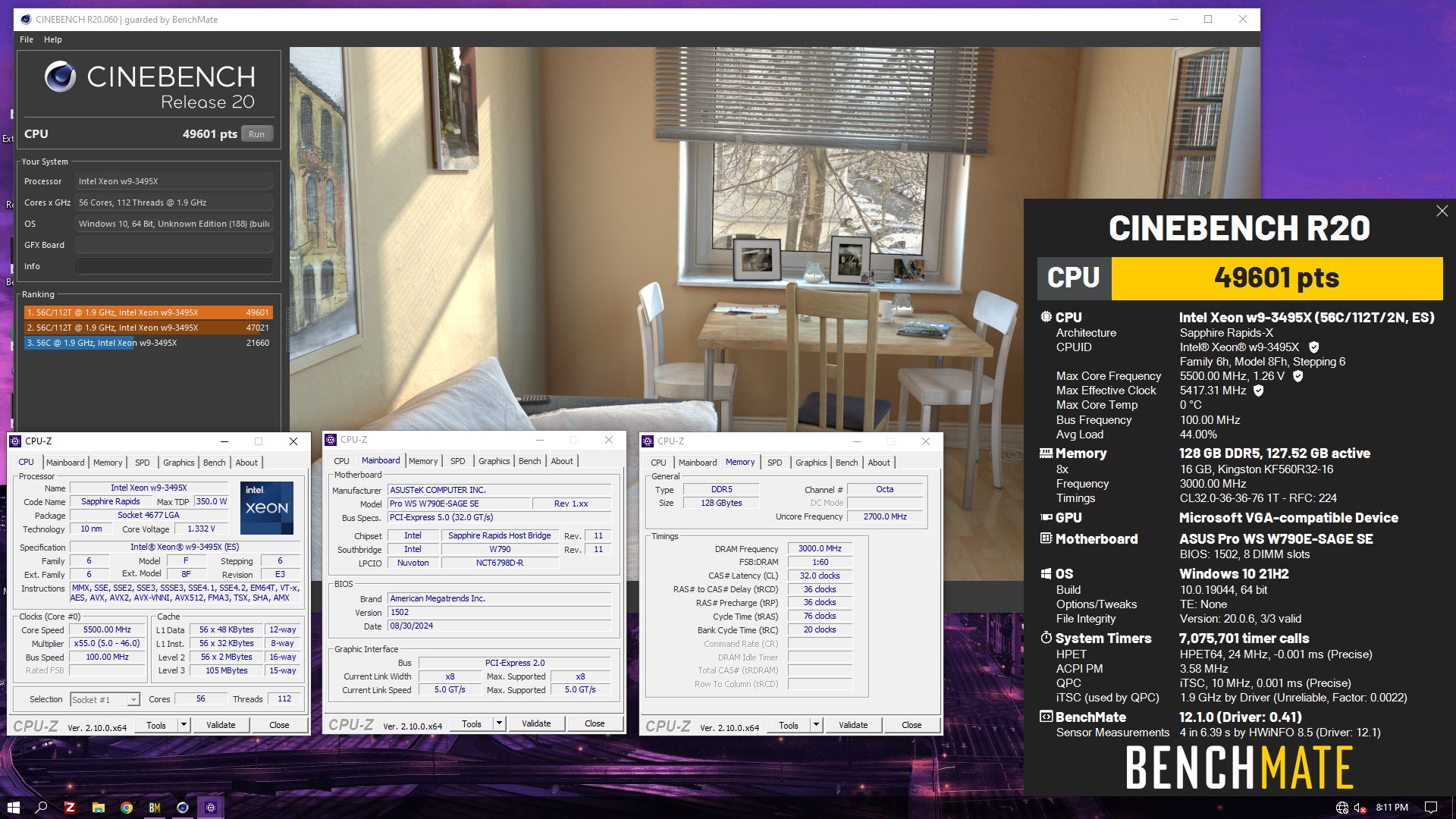Open Graphics tab in Mainboard CPU-Z window

494,461
